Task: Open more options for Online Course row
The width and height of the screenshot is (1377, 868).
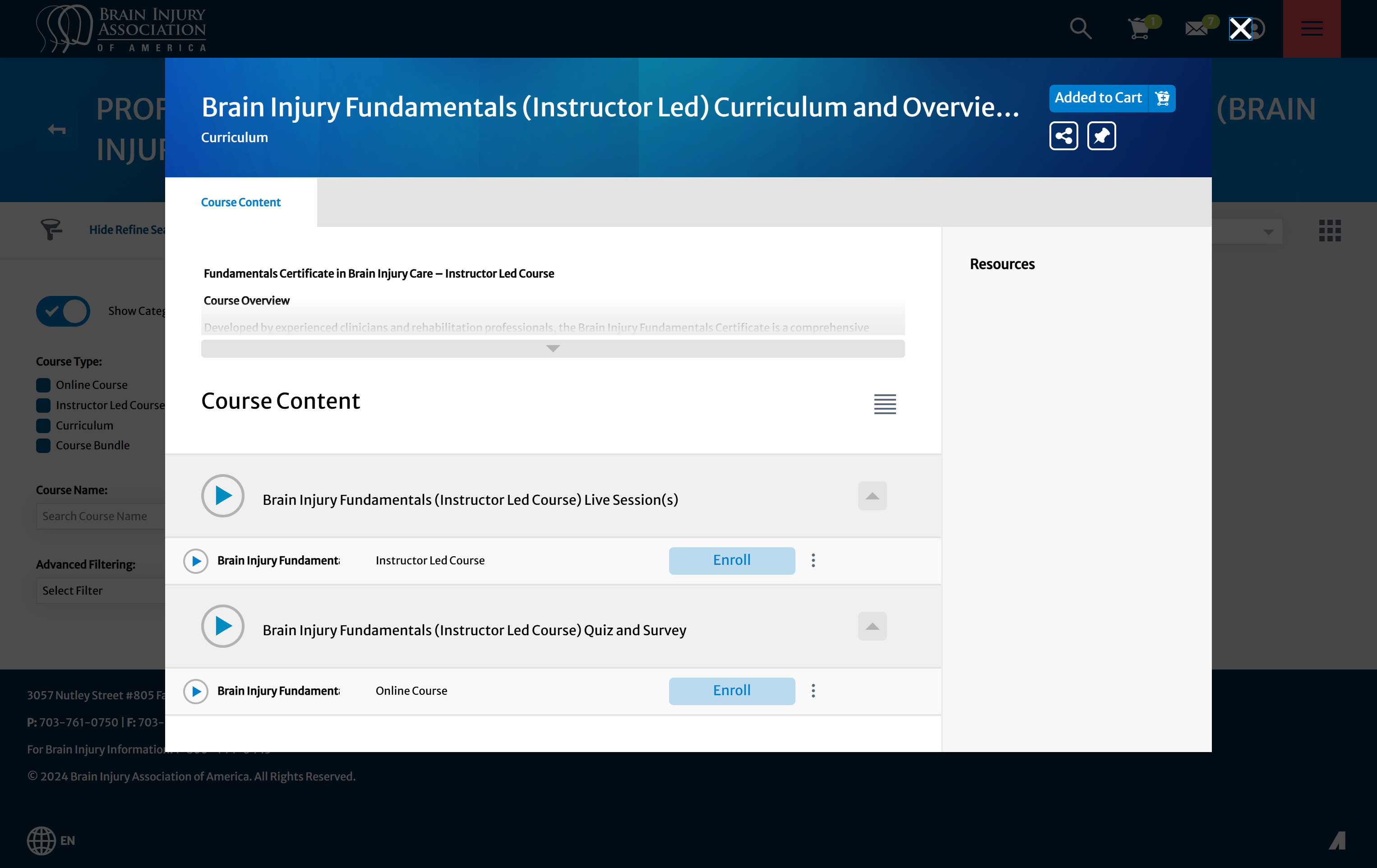Action: [x=813, y=691]
